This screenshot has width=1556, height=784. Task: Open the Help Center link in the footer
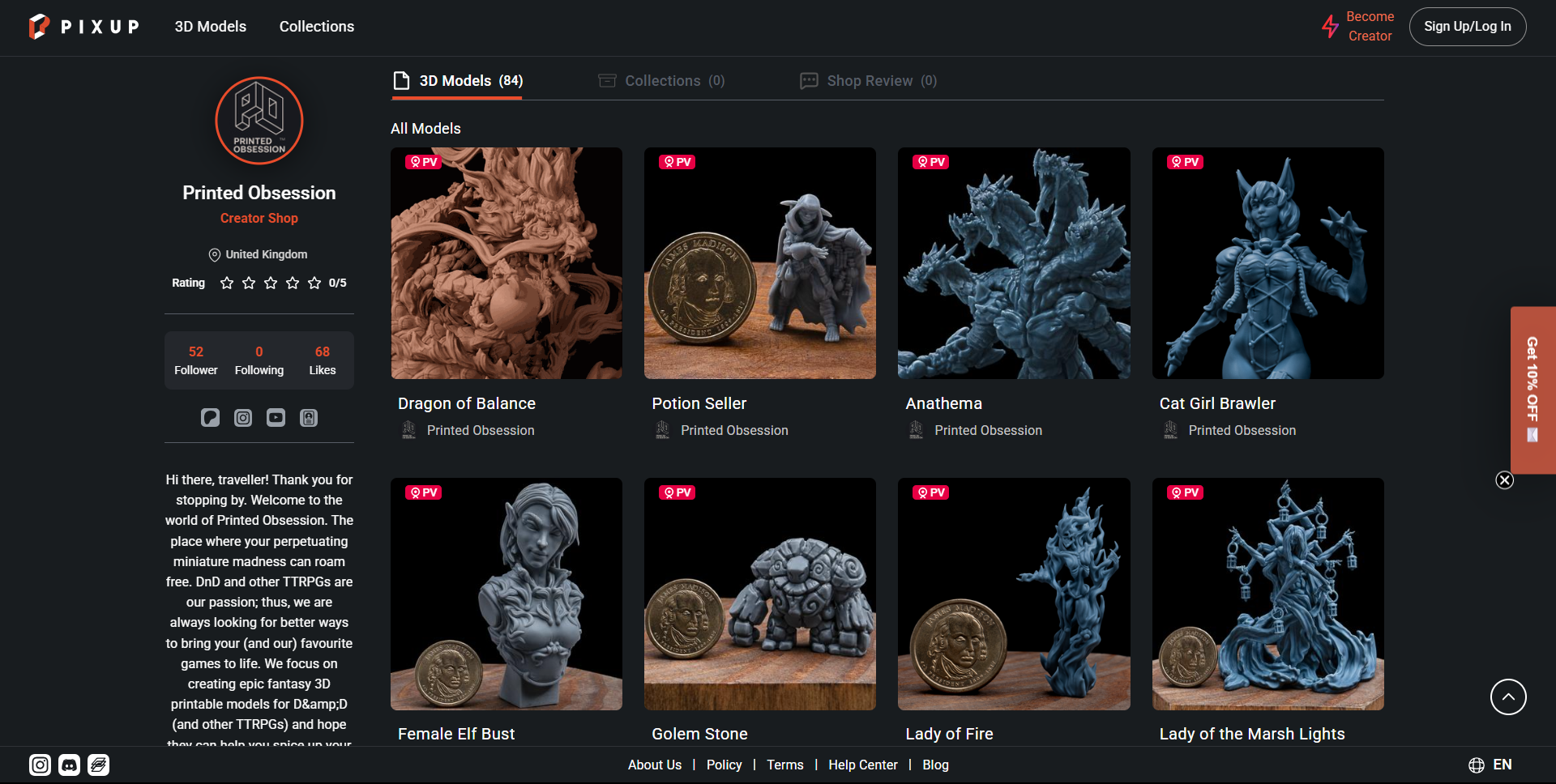(x=862, y=765)
